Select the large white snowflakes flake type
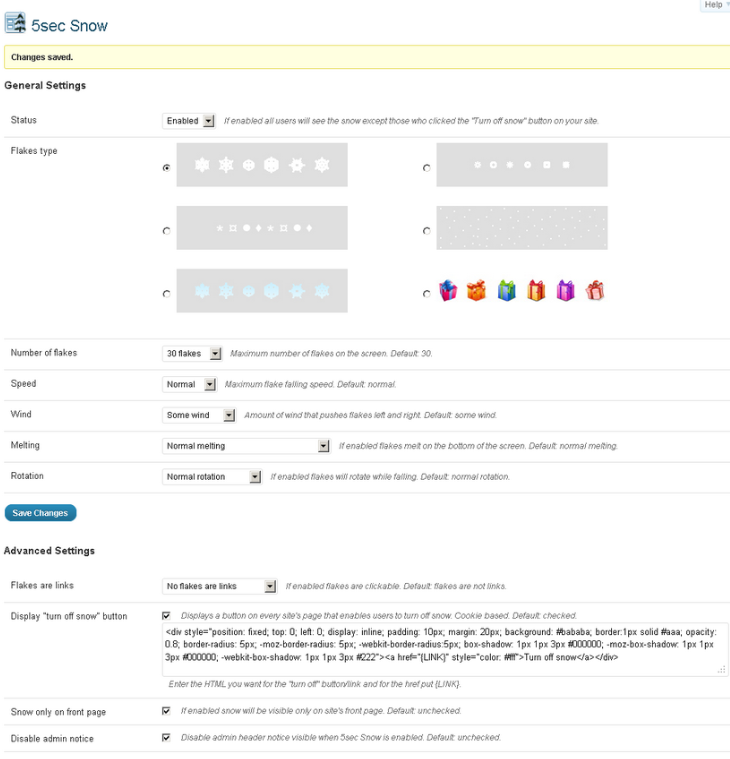This screenshot has height=759, width=730. (x=167, y=168)
